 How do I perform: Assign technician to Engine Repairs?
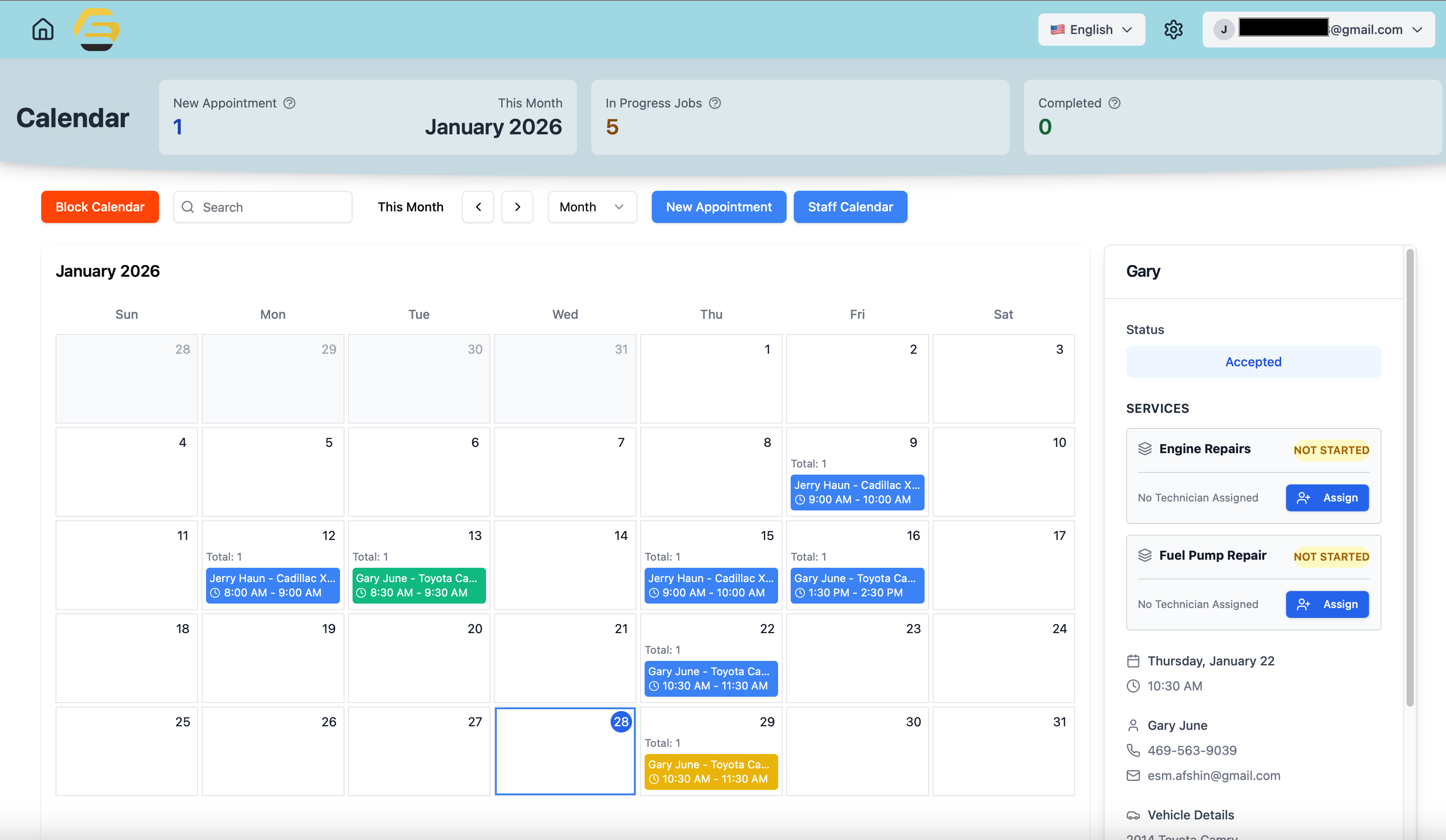pos(1327,498)
